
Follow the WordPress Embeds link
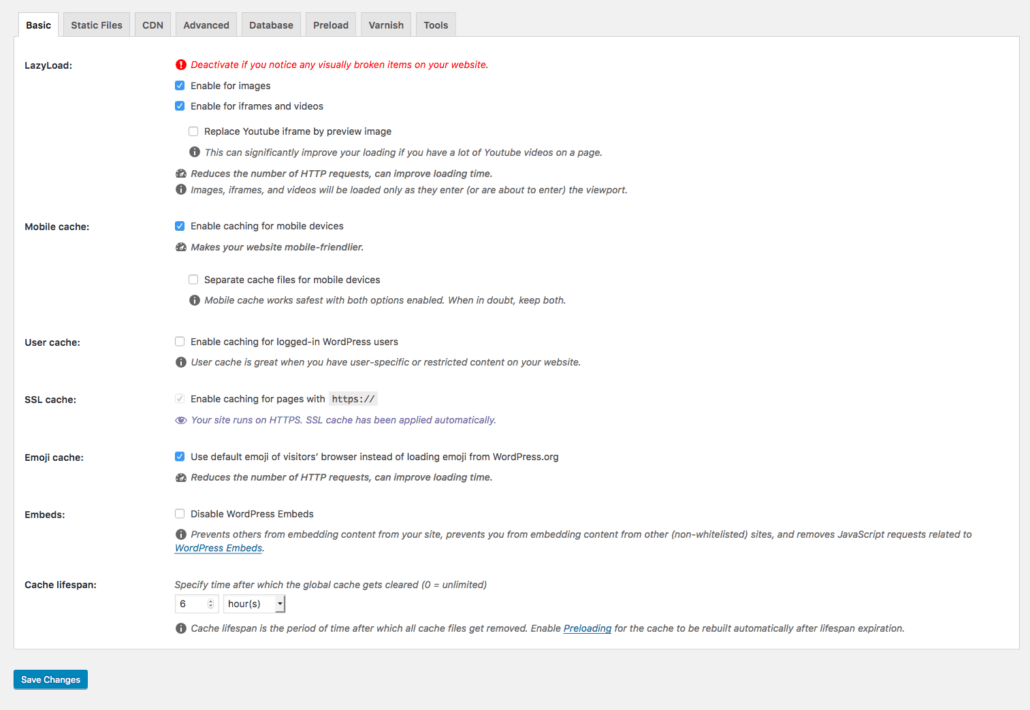[x=218, y=548]
